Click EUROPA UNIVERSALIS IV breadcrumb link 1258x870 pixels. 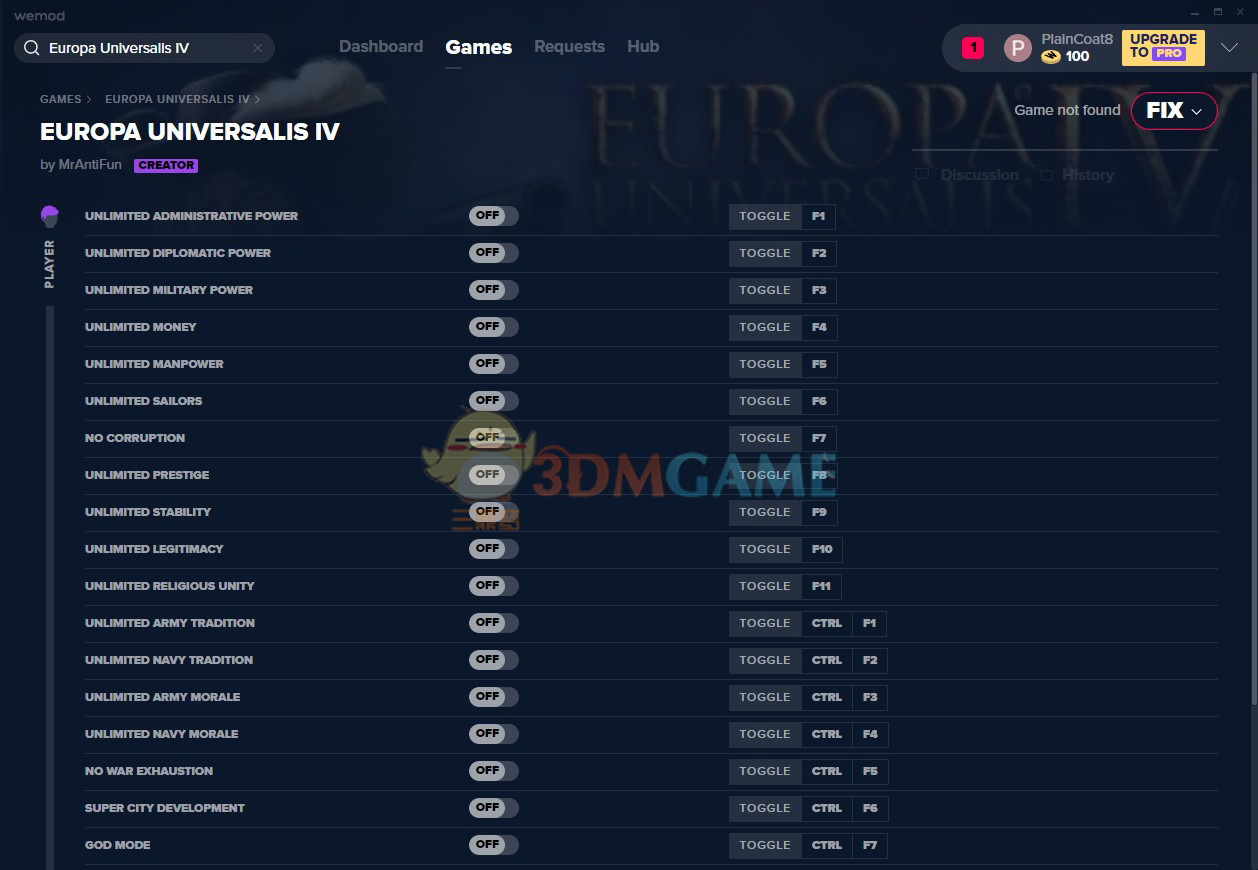click(177, 100)
